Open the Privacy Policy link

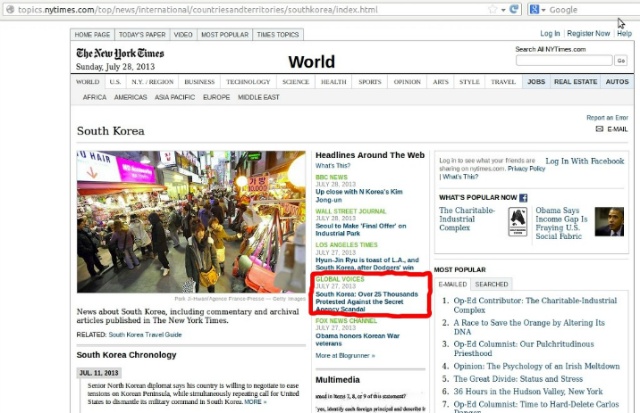tap(526, 169)
